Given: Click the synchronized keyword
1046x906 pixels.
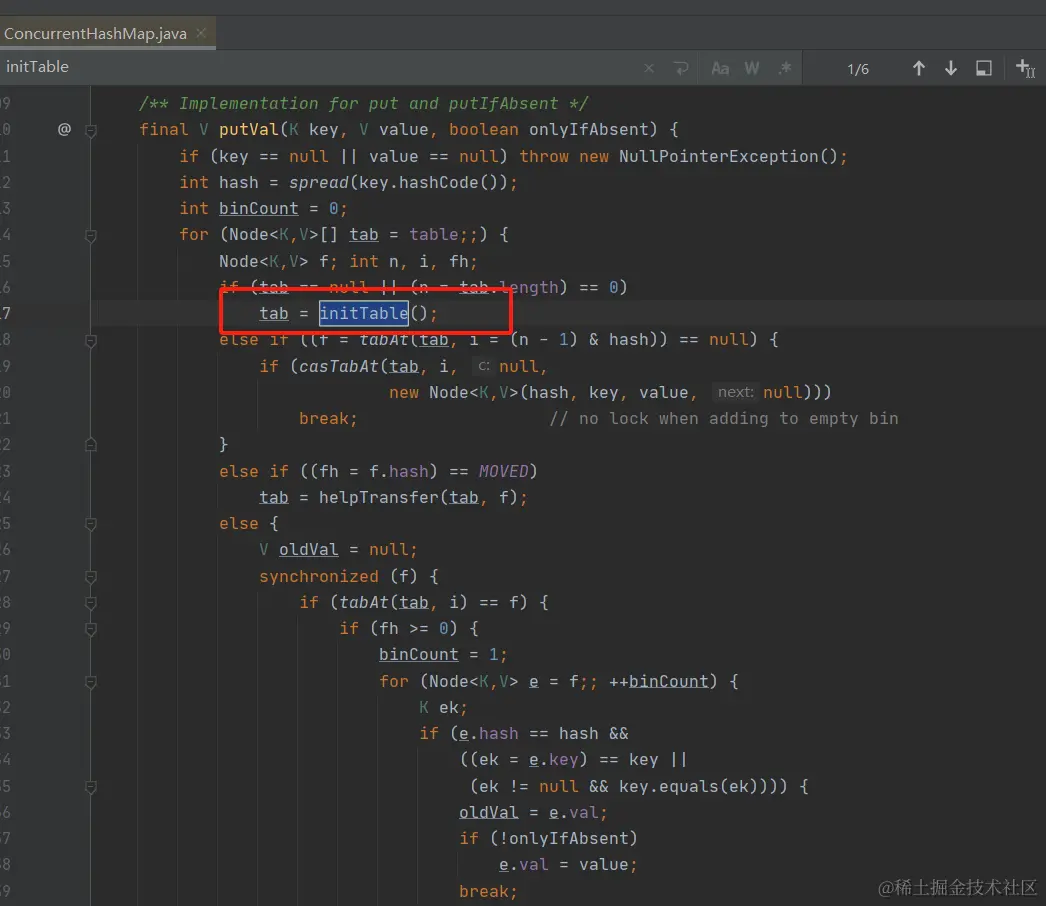Looking at the screenshot, I should click(319, 576).
